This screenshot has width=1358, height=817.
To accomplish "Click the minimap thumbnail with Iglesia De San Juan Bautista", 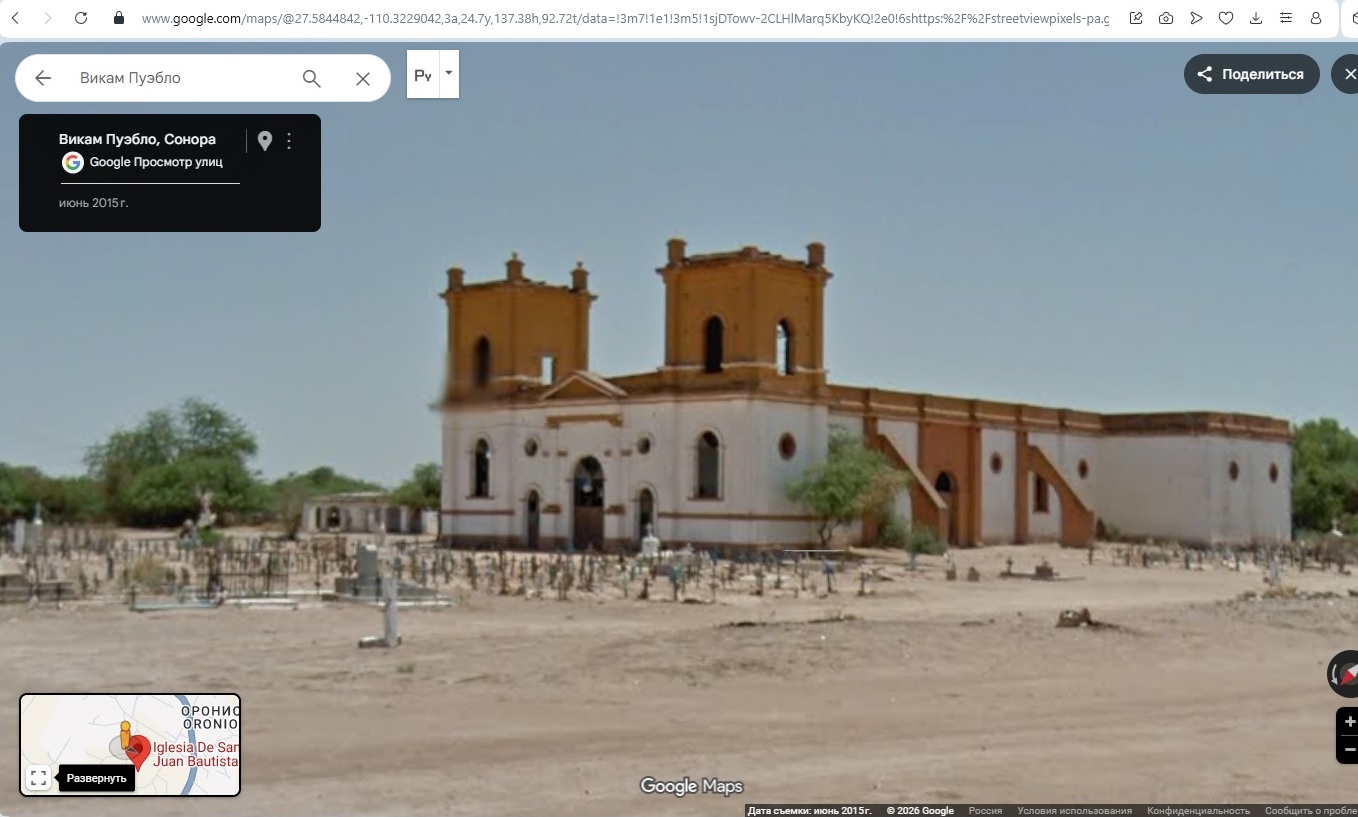I will tap(130, 745).
